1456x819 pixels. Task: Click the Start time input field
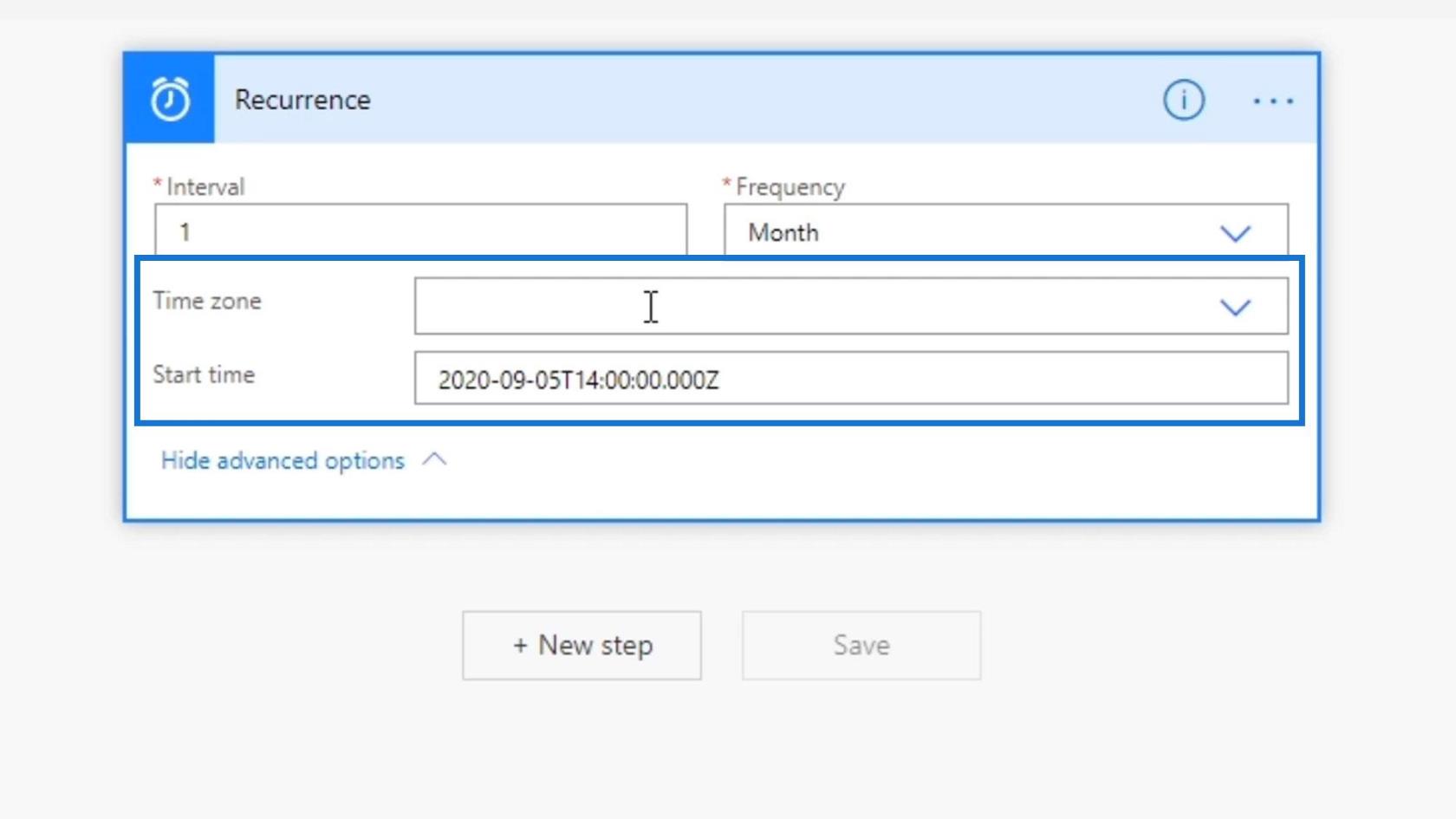(x=851, y=378)
